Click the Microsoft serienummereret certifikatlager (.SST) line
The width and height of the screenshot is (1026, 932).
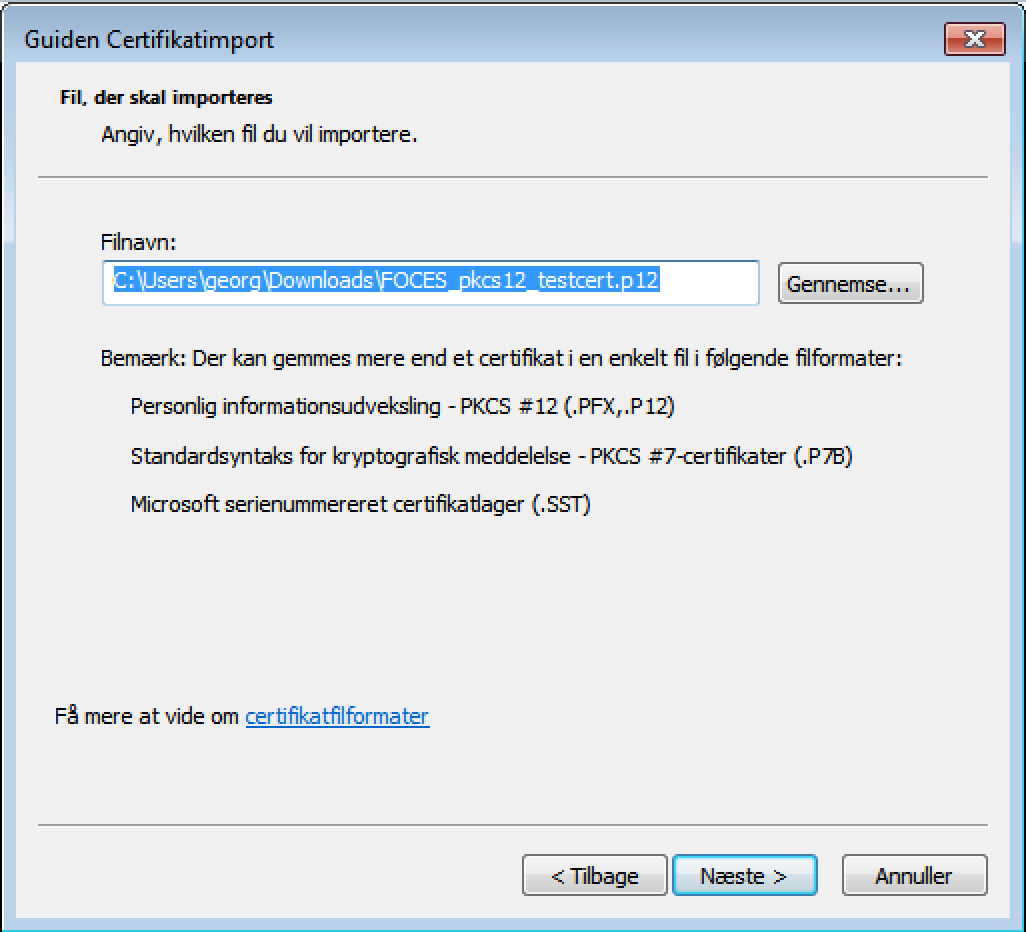[x=360, y=504]
